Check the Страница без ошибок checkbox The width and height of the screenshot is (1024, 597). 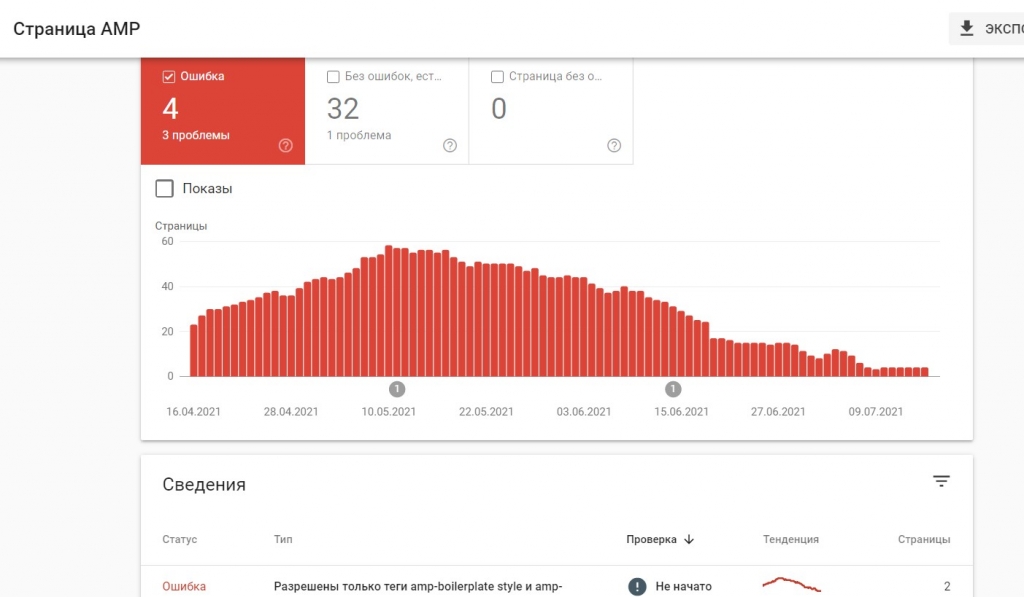click(497, 76)
